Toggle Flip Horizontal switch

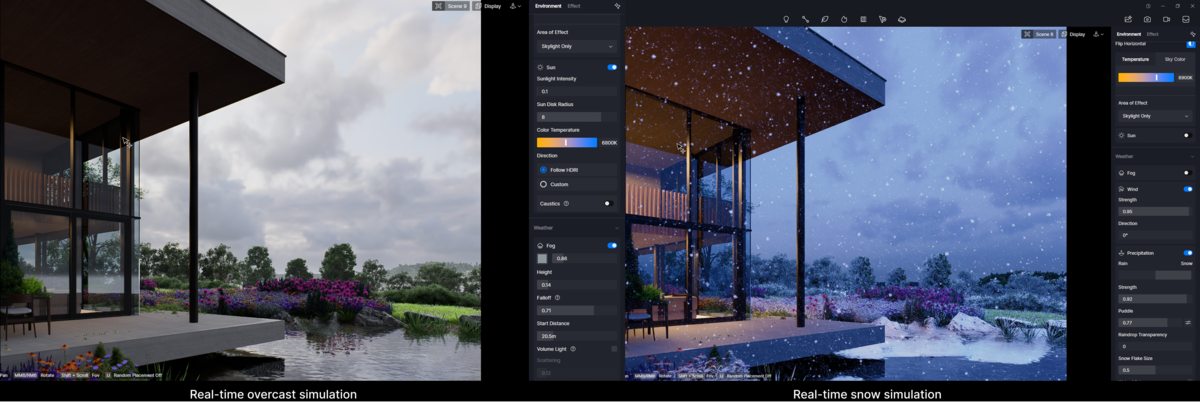point(1190,44)
